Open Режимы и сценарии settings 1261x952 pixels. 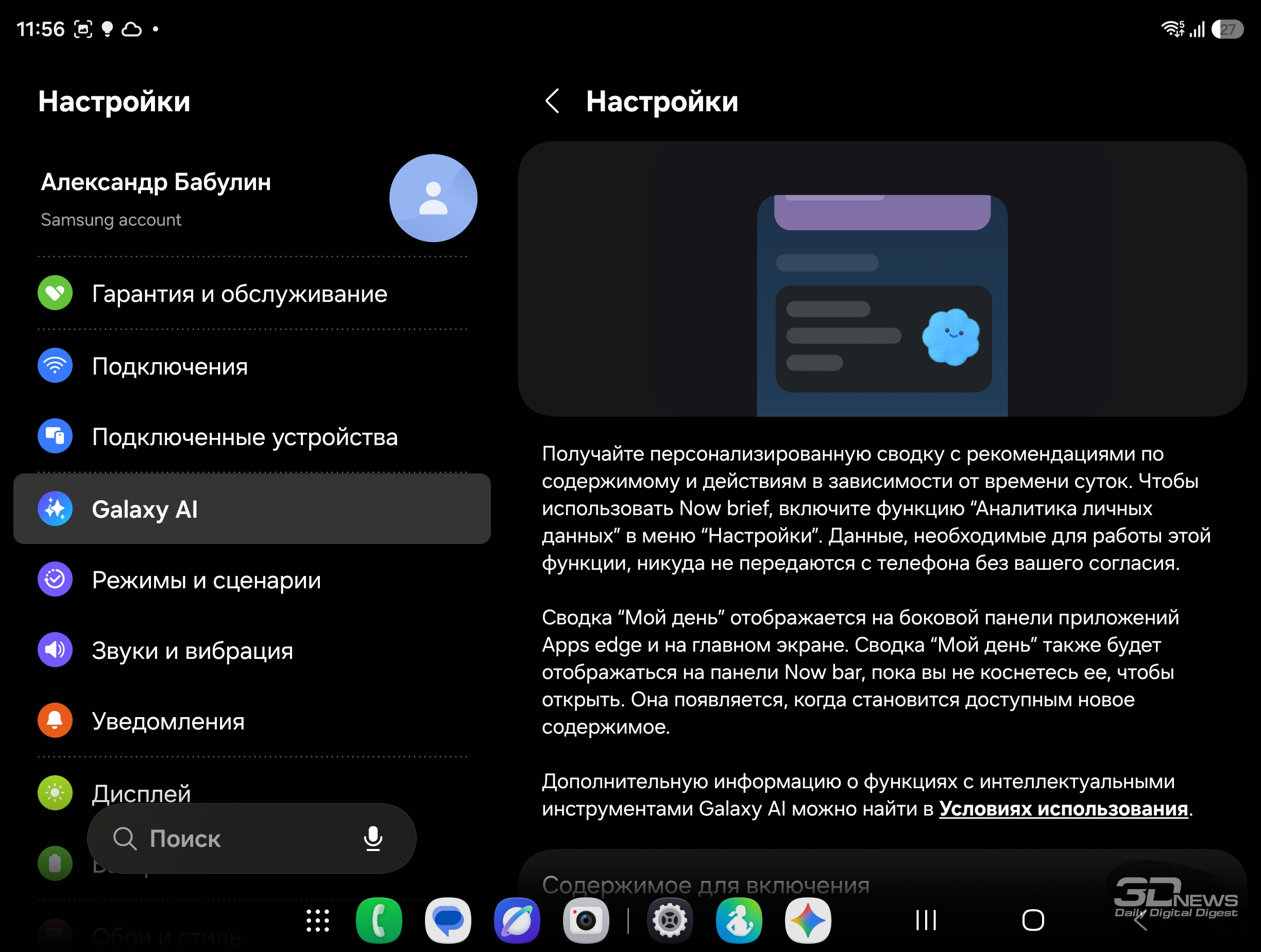[x=252, y=580]
